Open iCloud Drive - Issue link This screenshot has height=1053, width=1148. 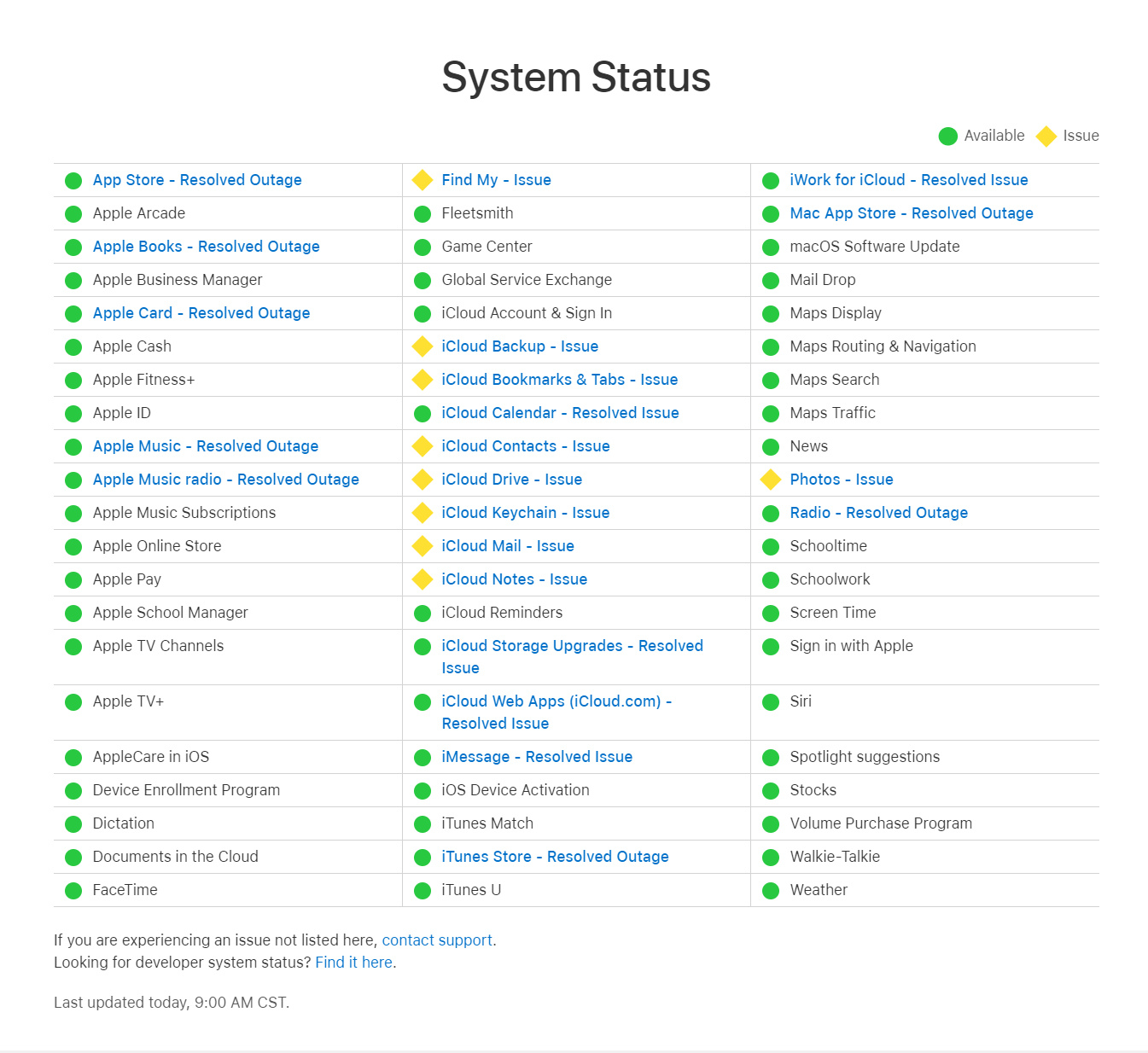512,480
